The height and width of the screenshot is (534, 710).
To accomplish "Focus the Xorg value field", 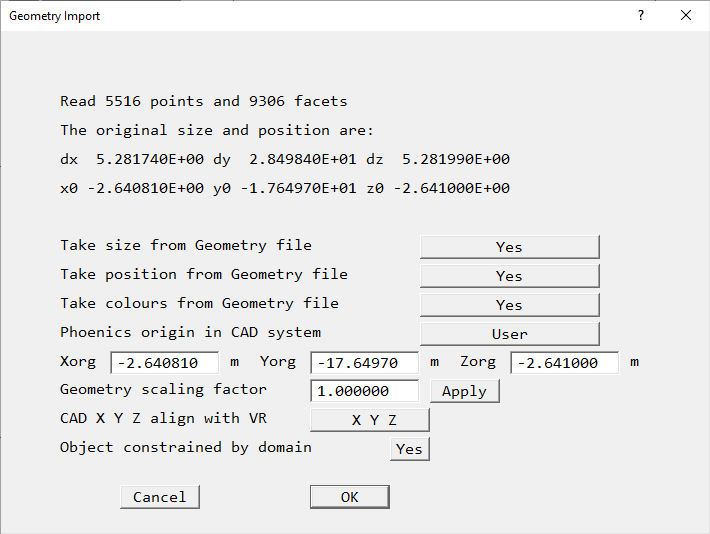I will pyautogui.click(x=164, y=363).
